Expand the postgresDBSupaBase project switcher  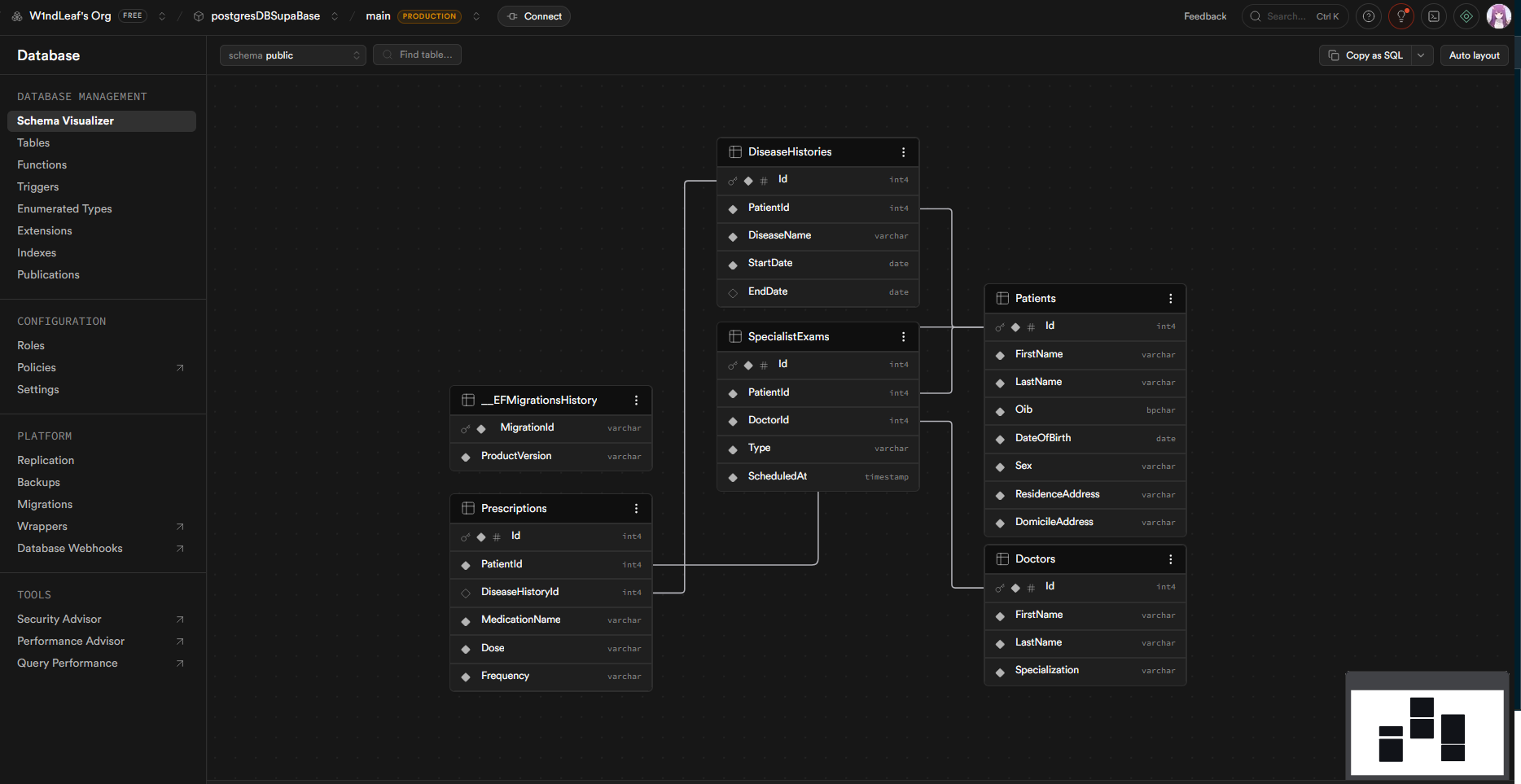point(335,16)
